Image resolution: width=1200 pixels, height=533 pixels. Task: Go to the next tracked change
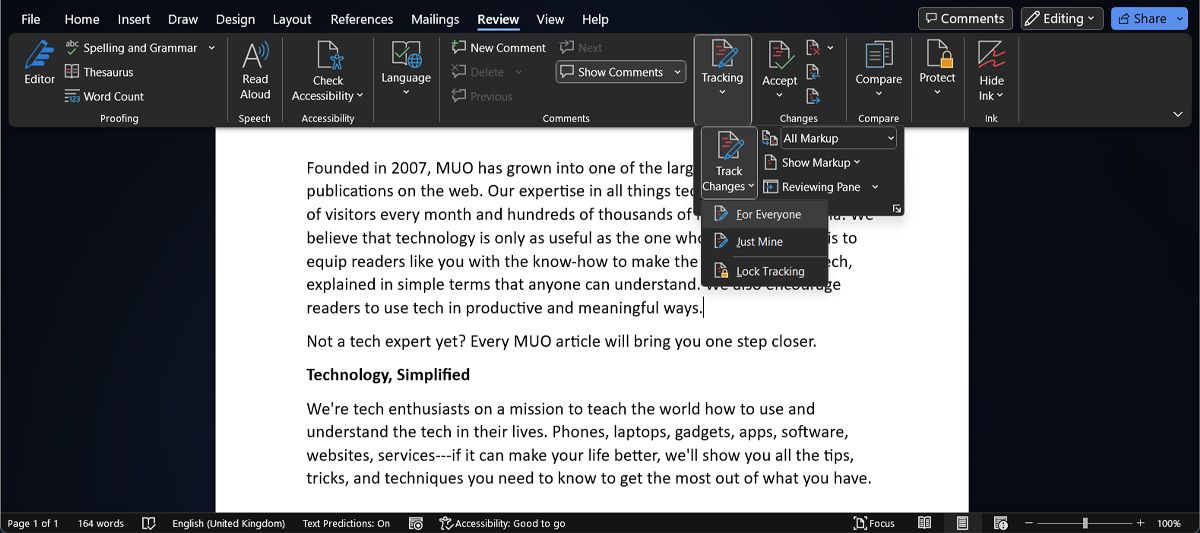click(813, 96)
